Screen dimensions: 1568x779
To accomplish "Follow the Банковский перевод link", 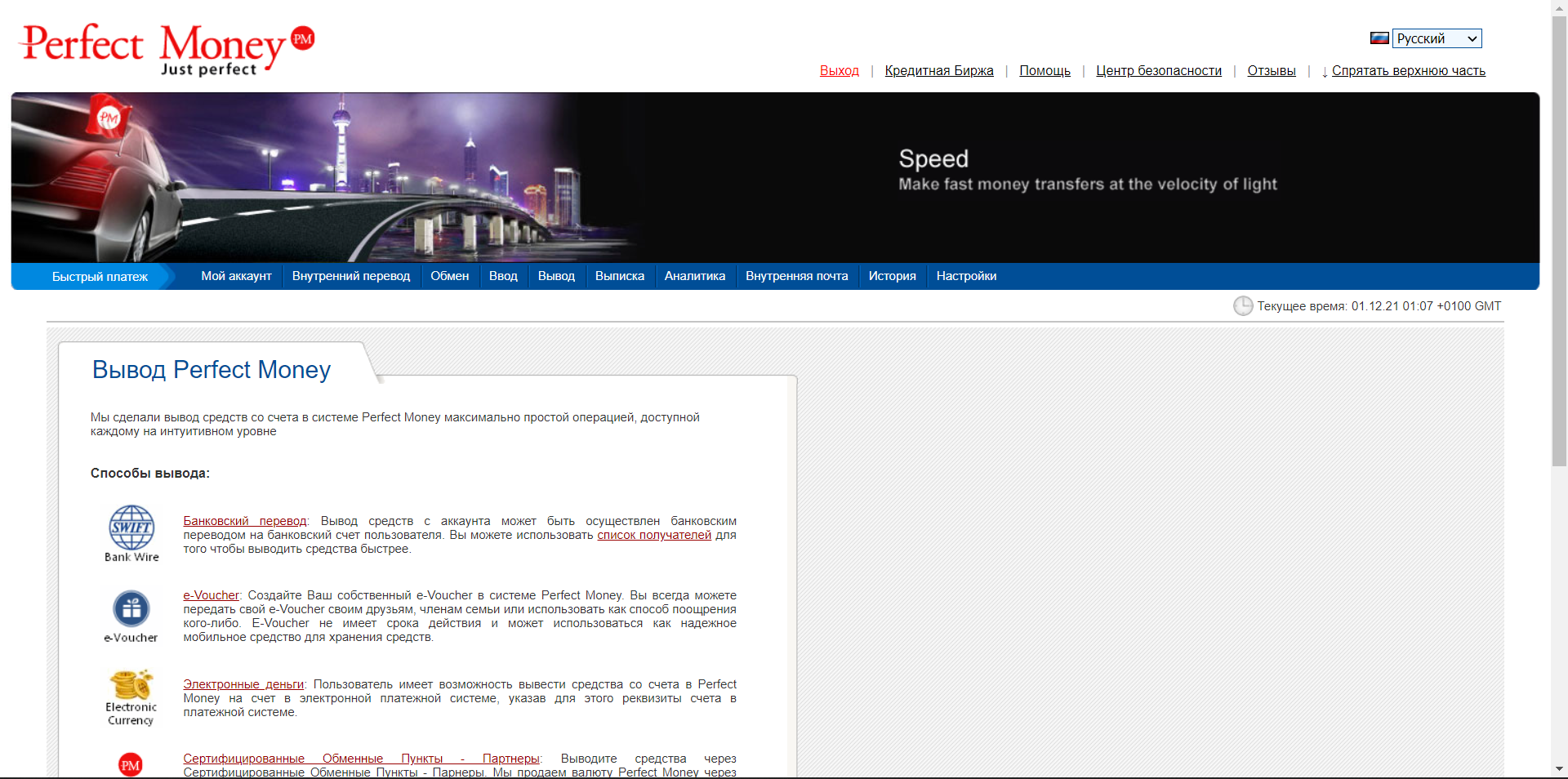I will (x=245, y=521).
